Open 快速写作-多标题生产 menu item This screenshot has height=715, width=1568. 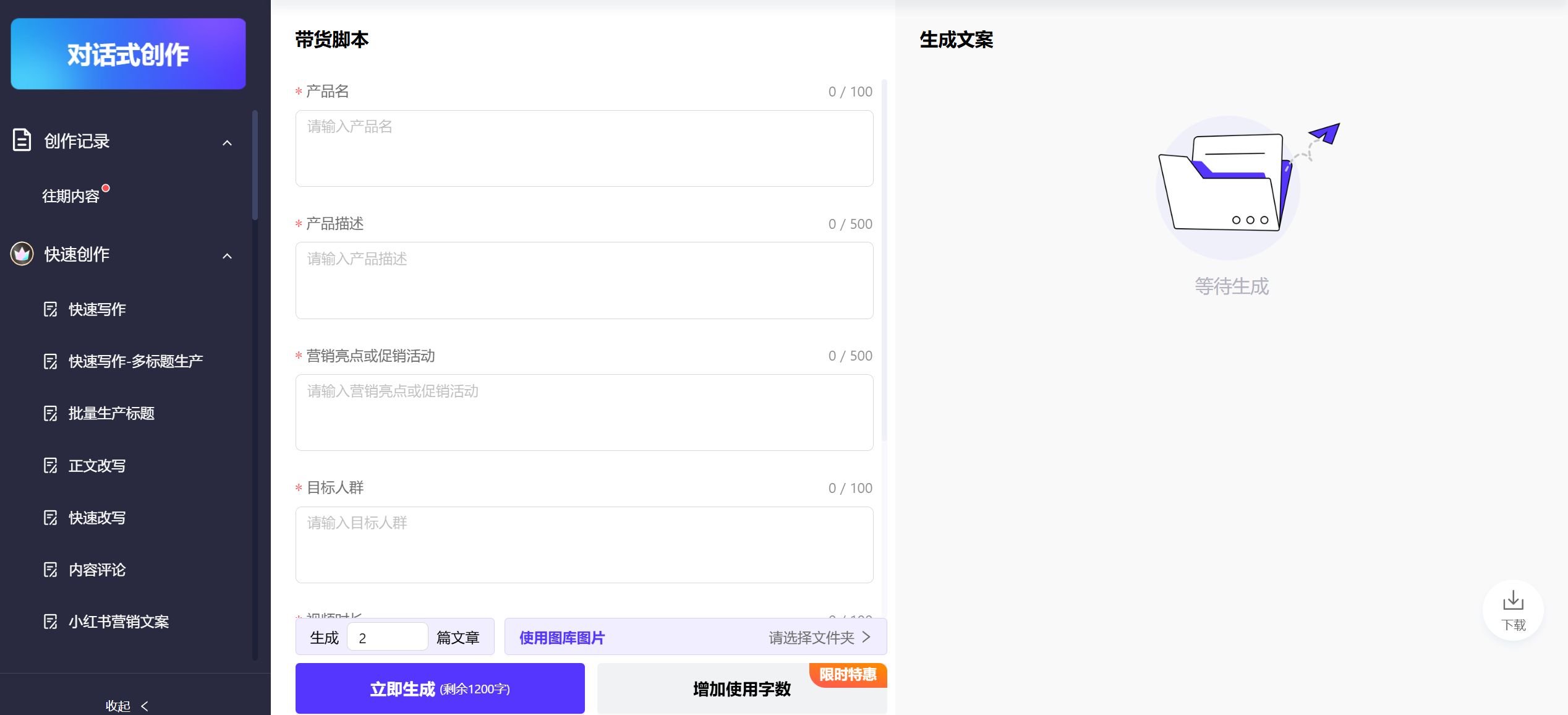[135, 361]
